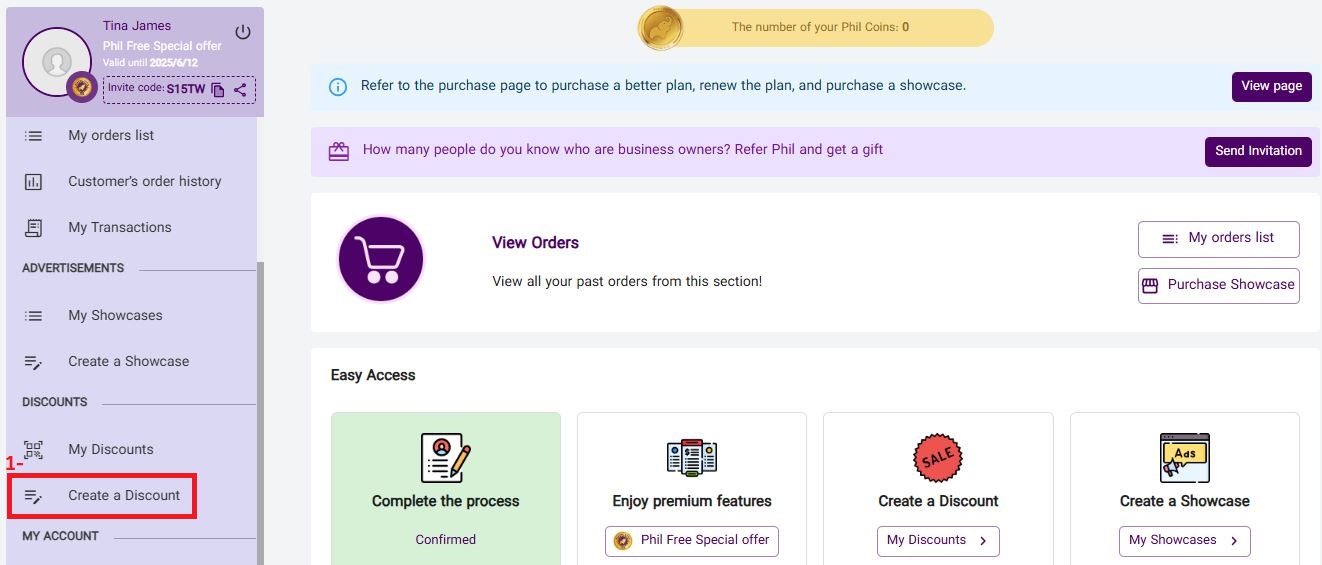Go to My Transactions in sidebar

[x=119, y=228]
